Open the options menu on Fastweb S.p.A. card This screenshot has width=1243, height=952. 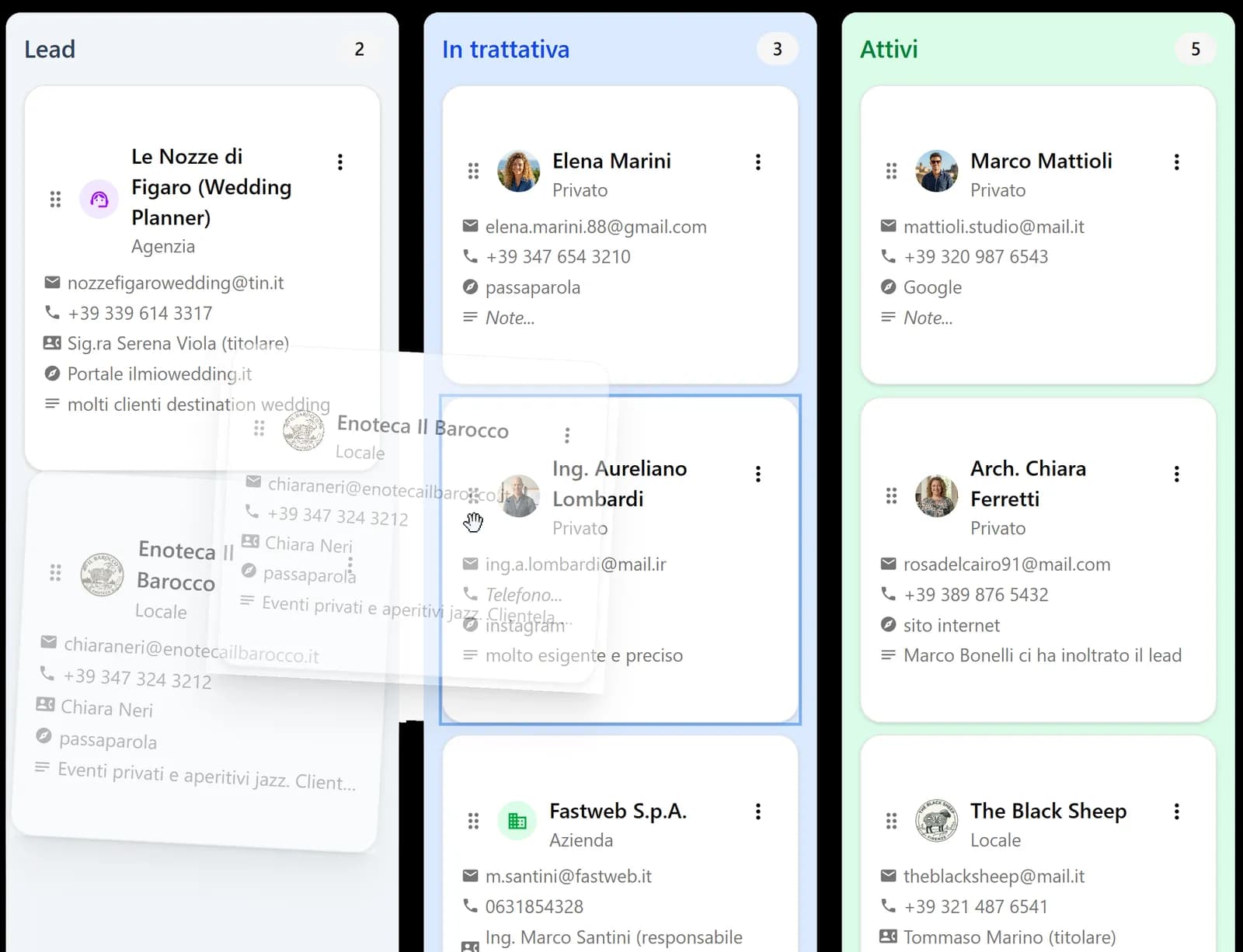point(758,811)
